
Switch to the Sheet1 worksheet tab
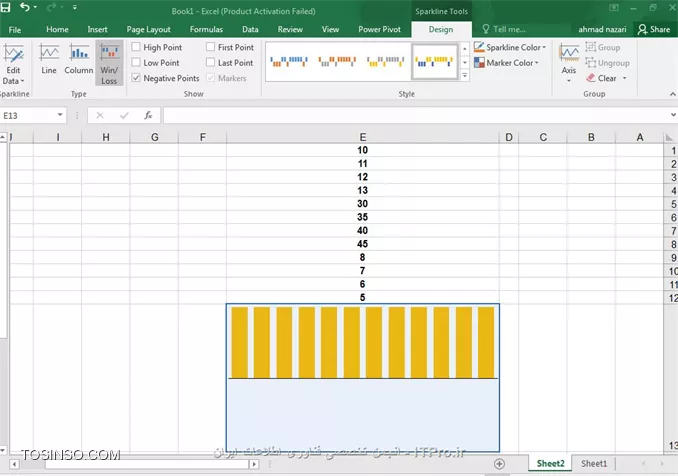[x=594, y=464]
